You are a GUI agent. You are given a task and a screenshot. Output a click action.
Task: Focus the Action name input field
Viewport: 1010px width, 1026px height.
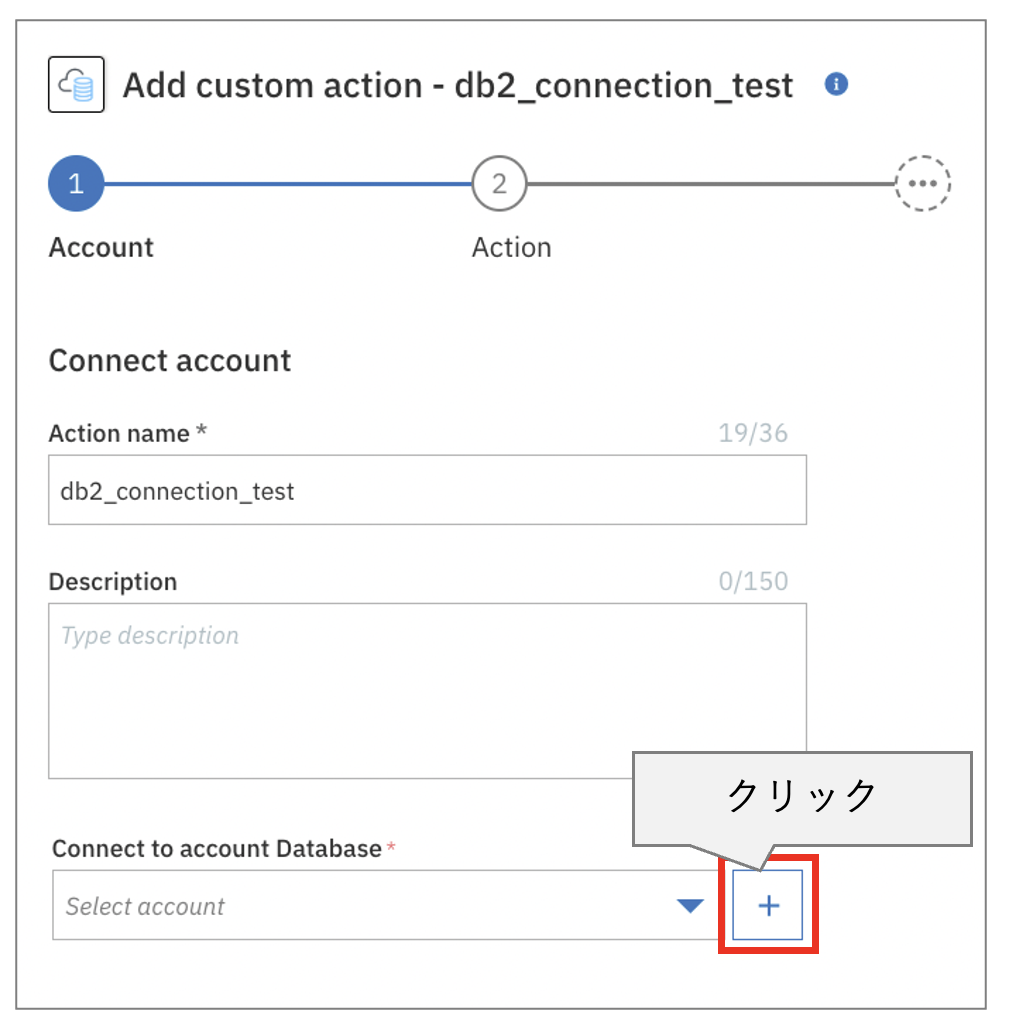pos(427,490)
